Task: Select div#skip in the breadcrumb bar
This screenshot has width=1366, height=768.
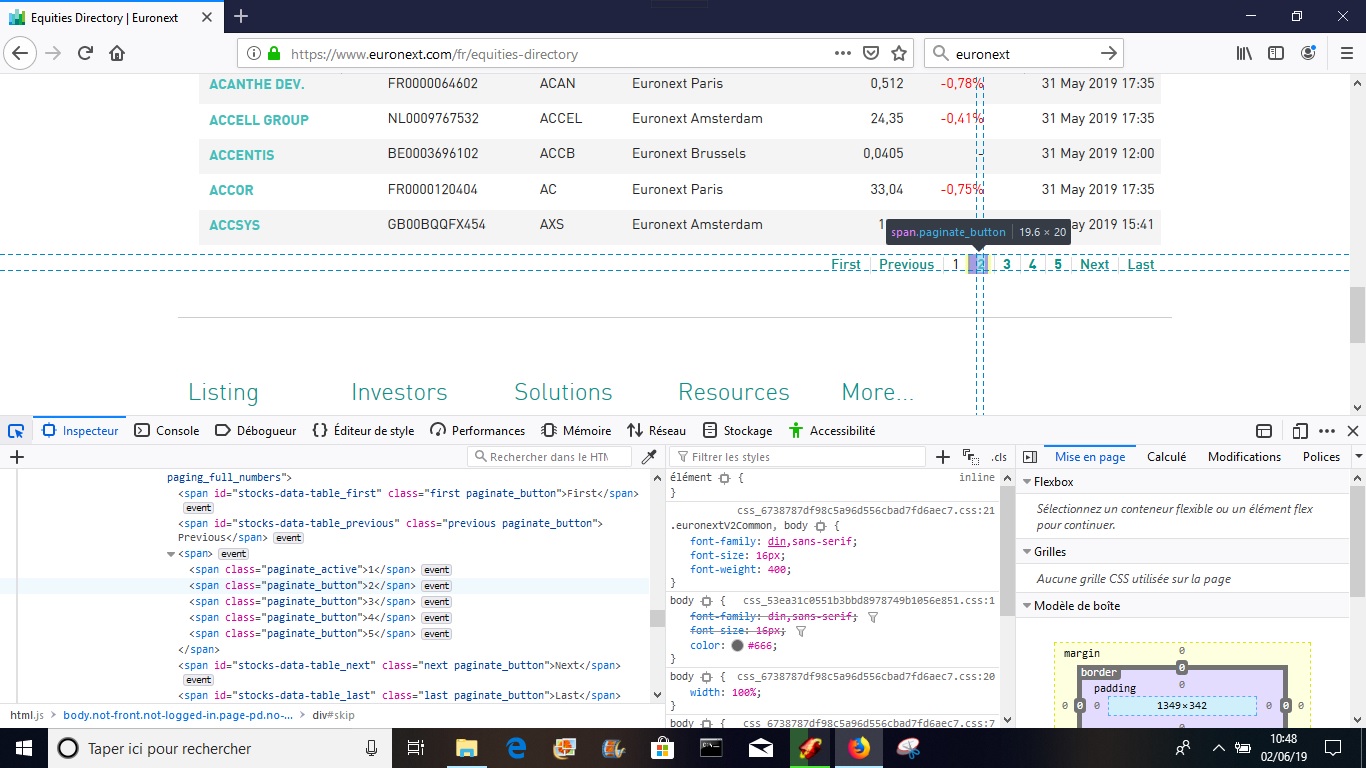Action: tap(333, 715)
